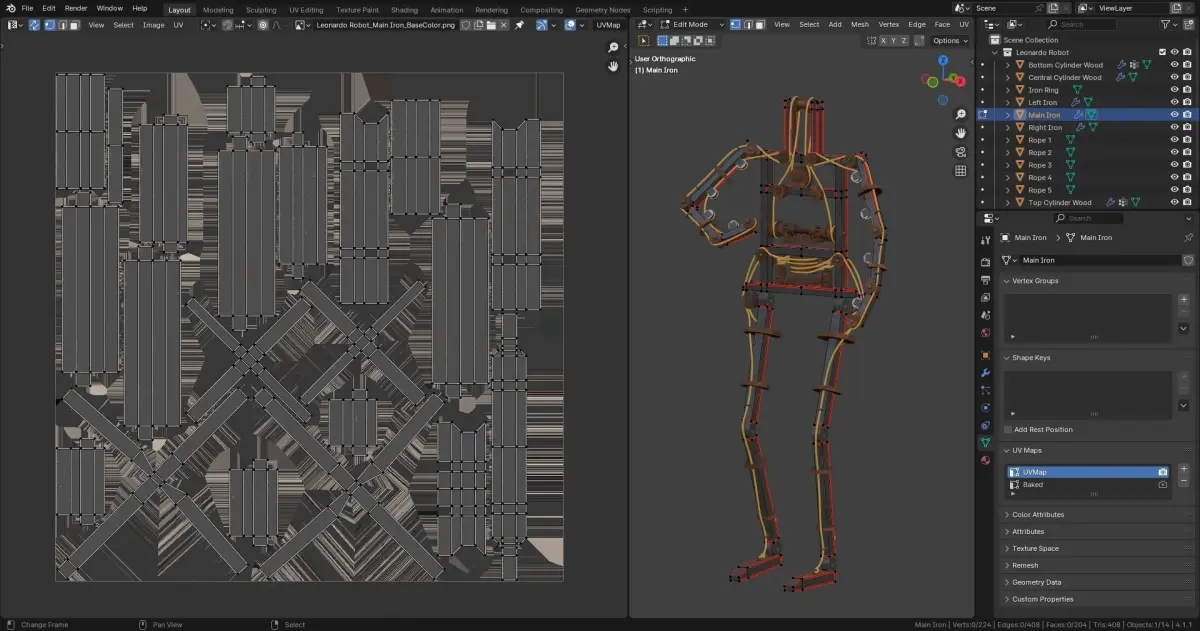The width and height of the screenshot is (1200, 631).
Task: Hide Rope 3 using its eye icon
Action: coord(1174,165)
